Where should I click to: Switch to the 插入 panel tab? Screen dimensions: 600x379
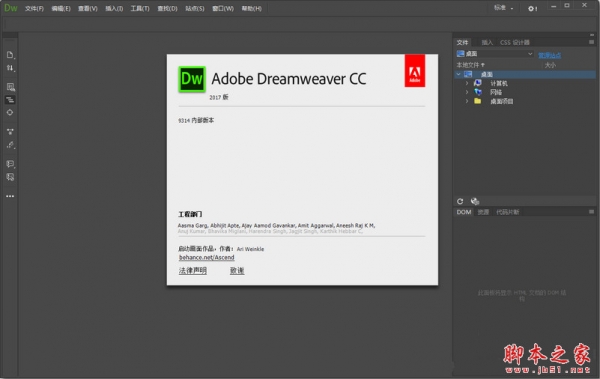pos(487,42)
